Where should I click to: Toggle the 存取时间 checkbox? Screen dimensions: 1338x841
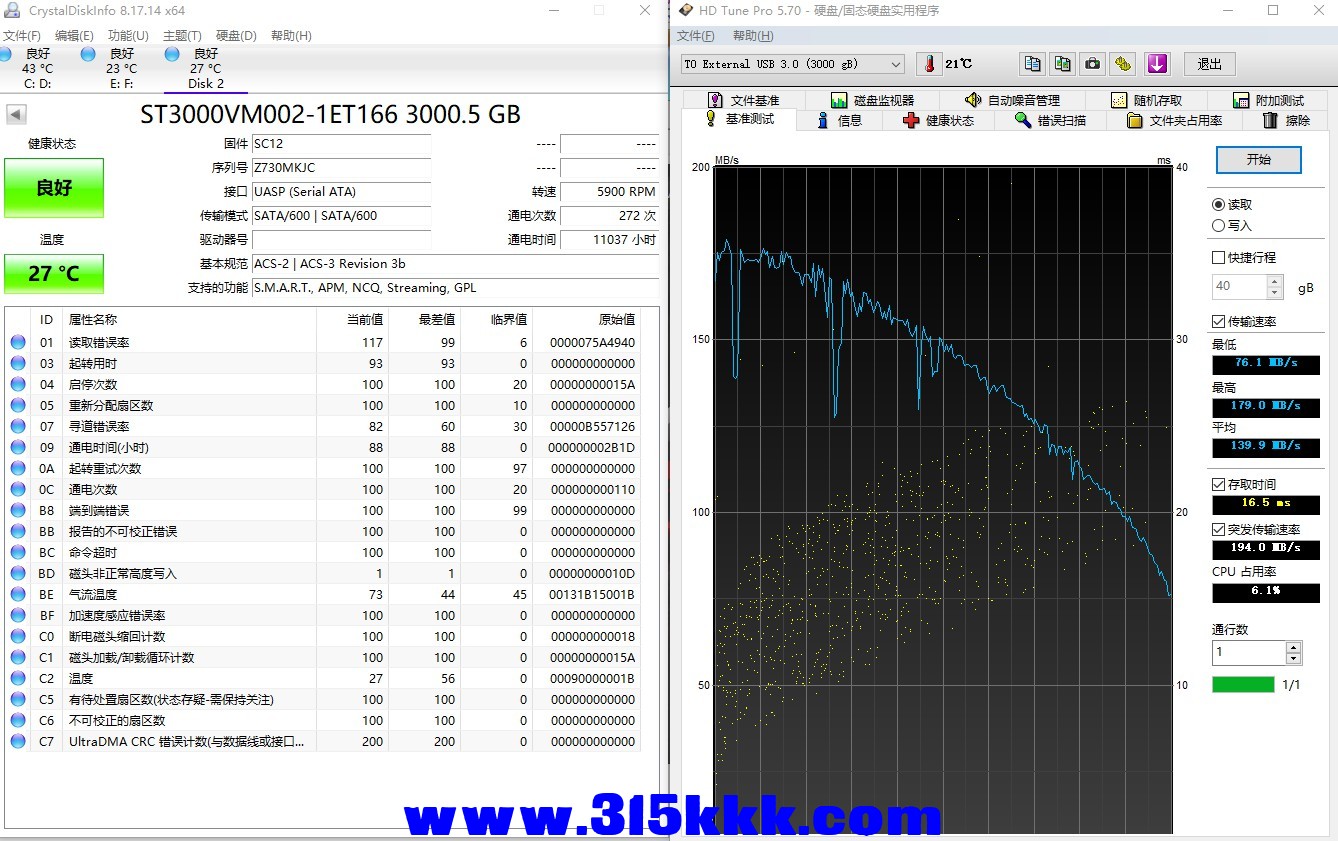(x=1218, y=484)
